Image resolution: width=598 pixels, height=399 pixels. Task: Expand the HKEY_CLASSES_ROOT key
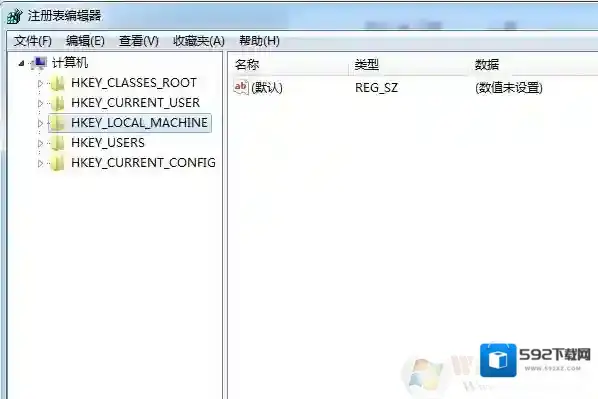point(40,84)
